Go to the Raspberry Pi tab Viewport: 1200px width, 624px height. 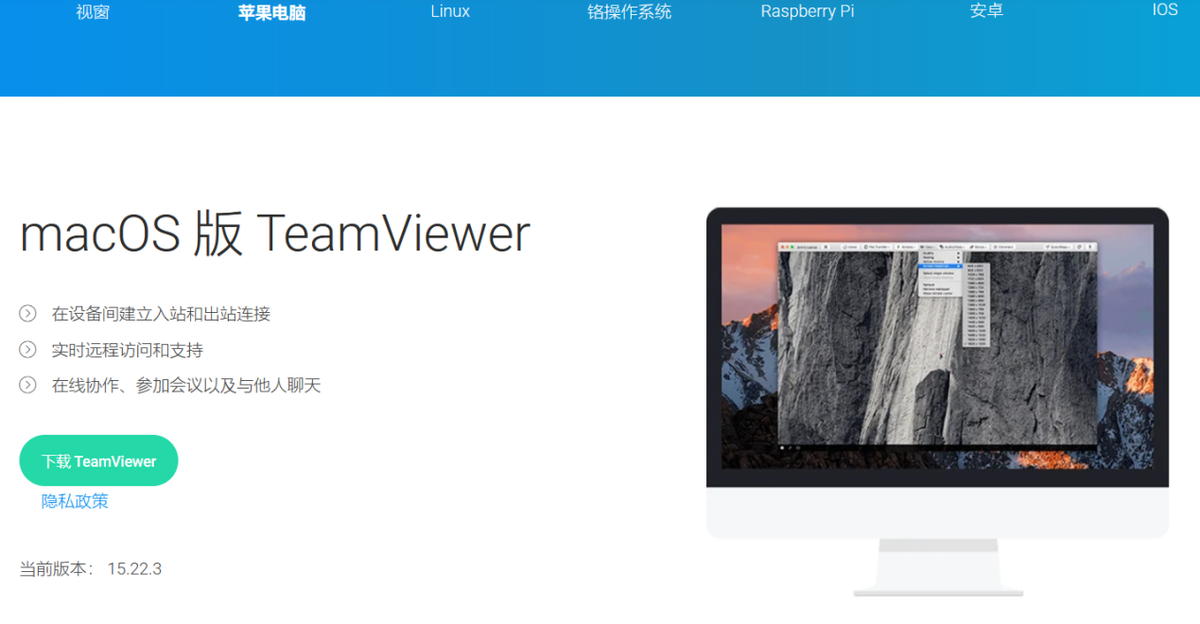(807, 12)
